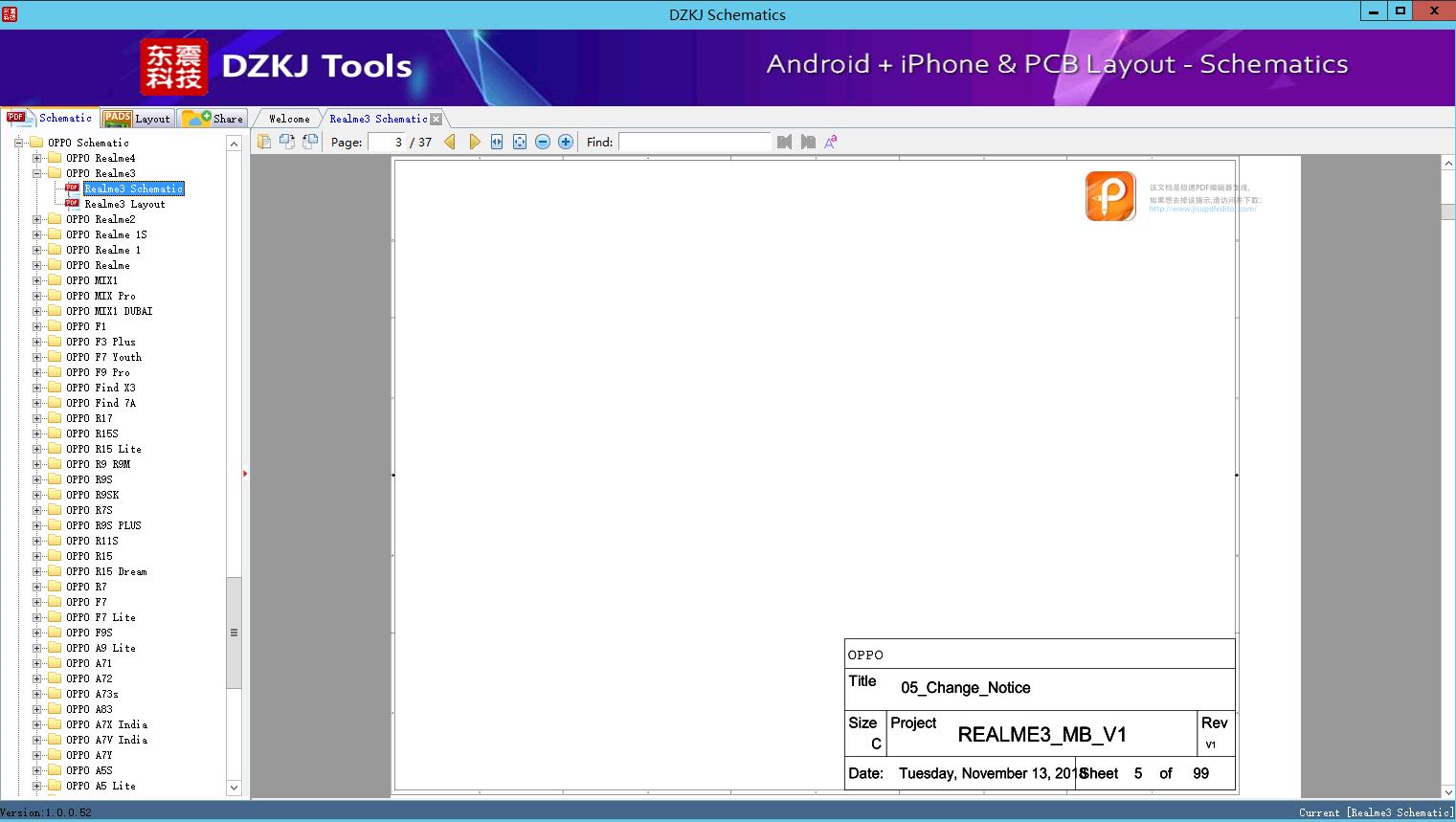Click the folder icon for OPPO Find X3
Screen dimensions: 1456x822
click(55, 388)
